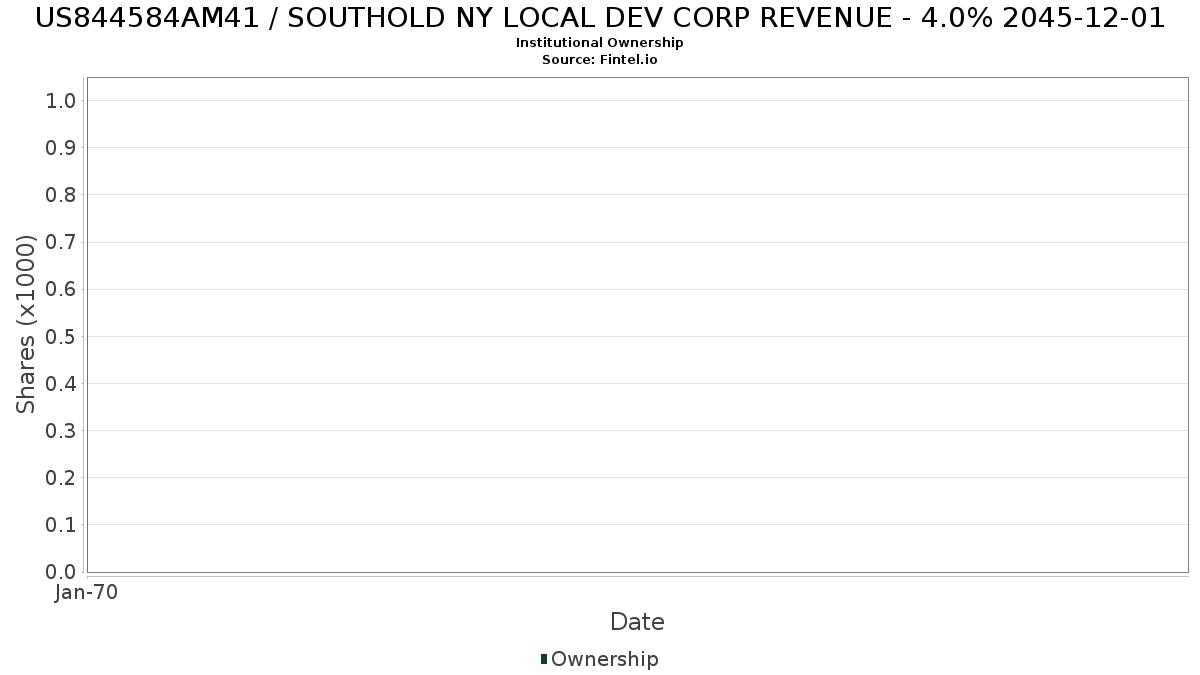
Task: Click the Shares (x1000) y-axis title
Action: (26, 324)
